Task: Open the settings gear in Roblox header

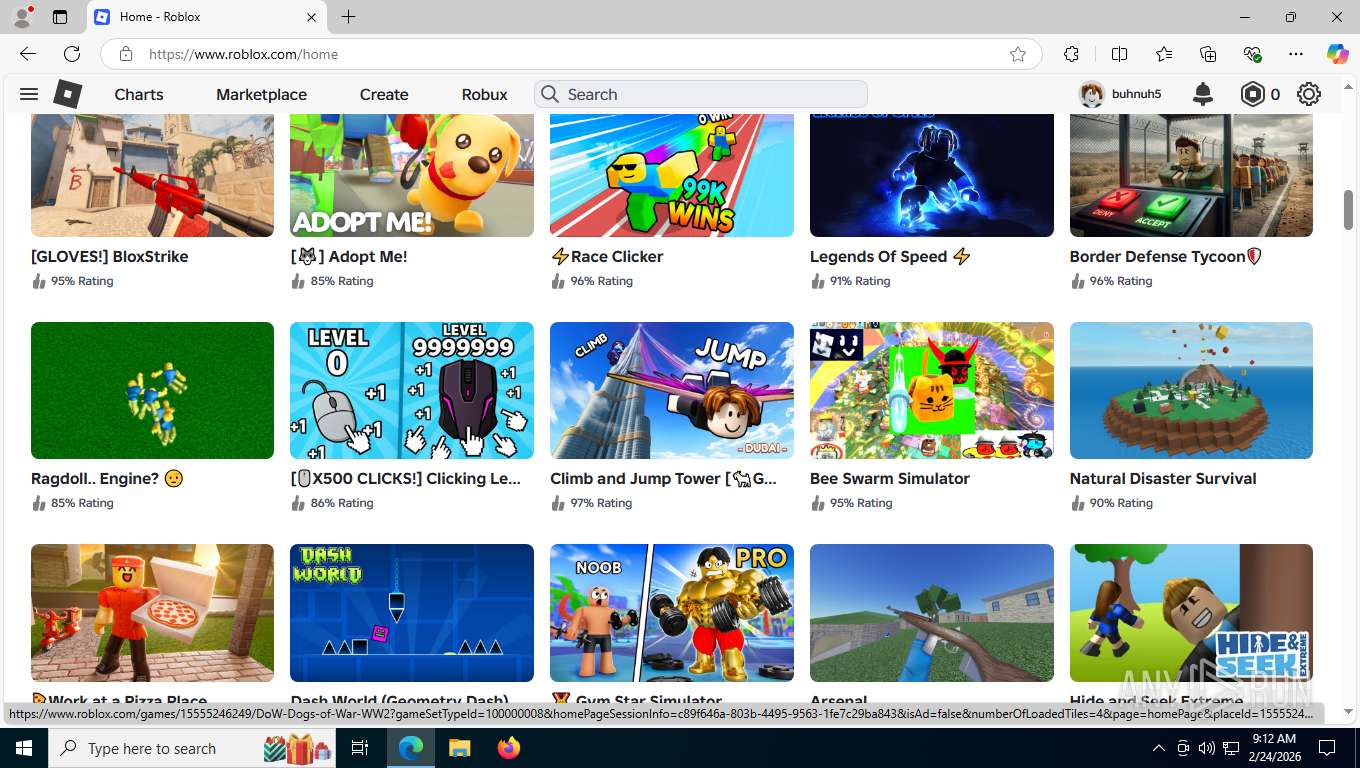Action: (x=1309, y=94)
